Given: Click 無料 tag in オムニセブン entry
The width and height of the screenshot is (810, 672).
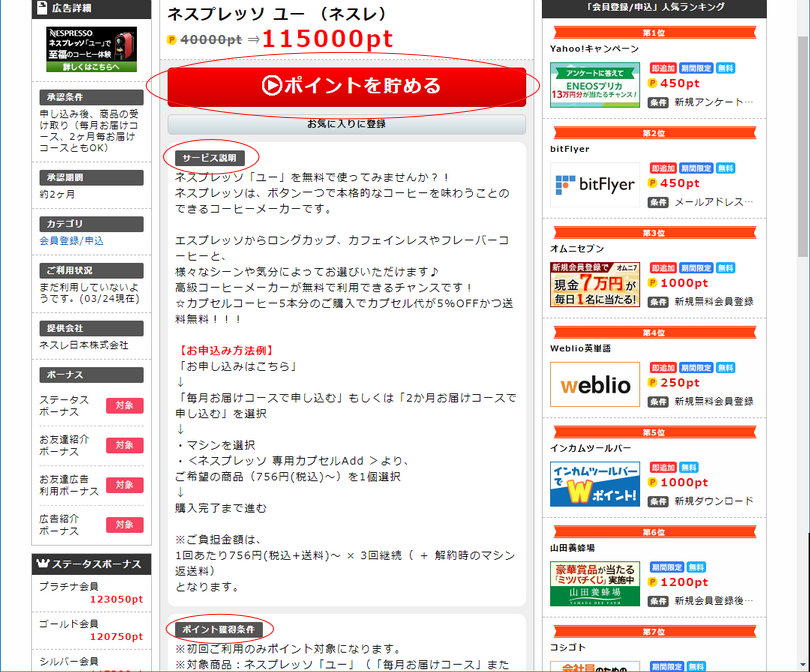Looking at the screenshot, I should pyautogui.click(x=725, y=268).
